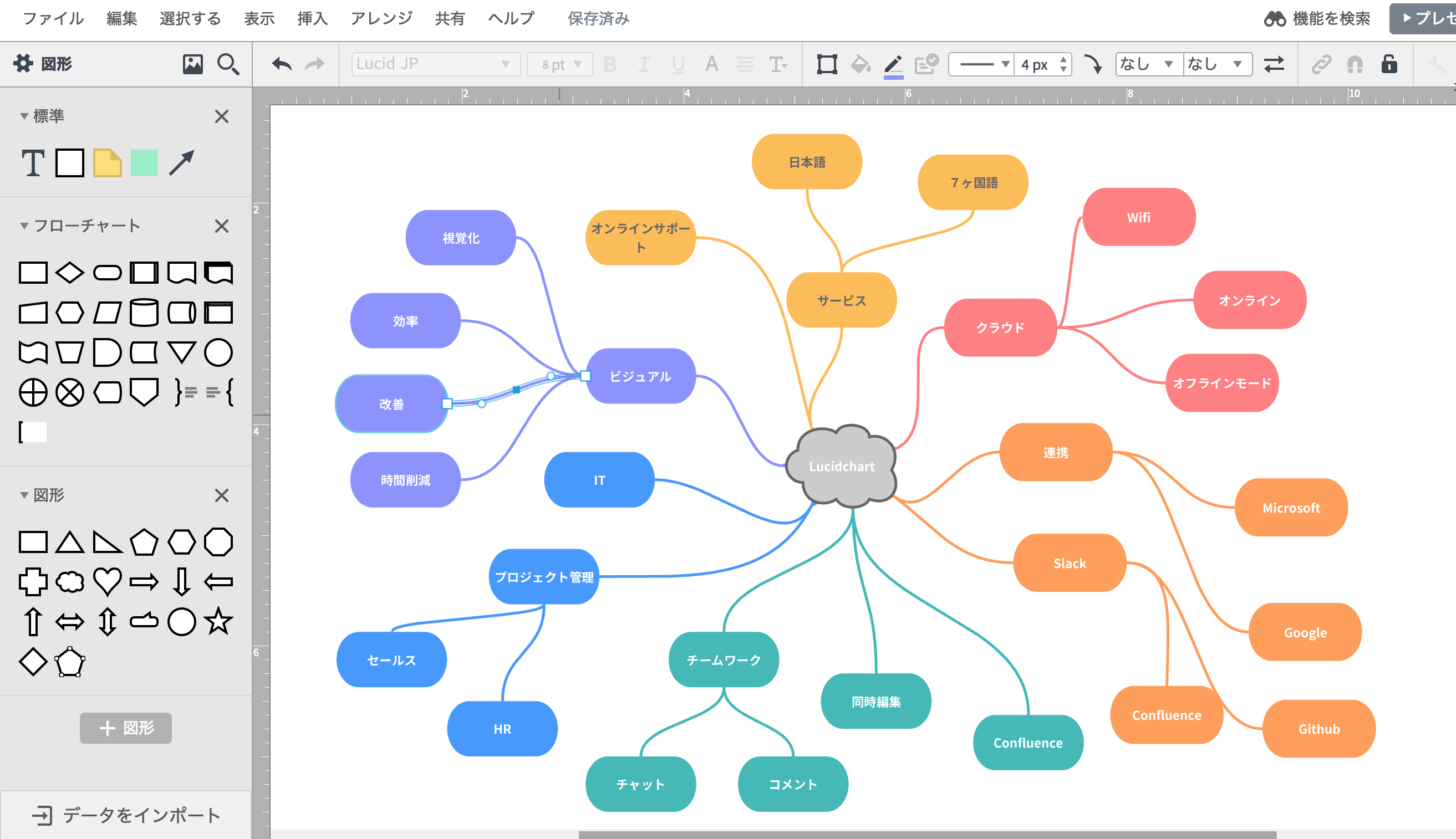Open the second なし arrowhead dropdown
Viewport: 1456px width, 839px height.
(1218, 64)
